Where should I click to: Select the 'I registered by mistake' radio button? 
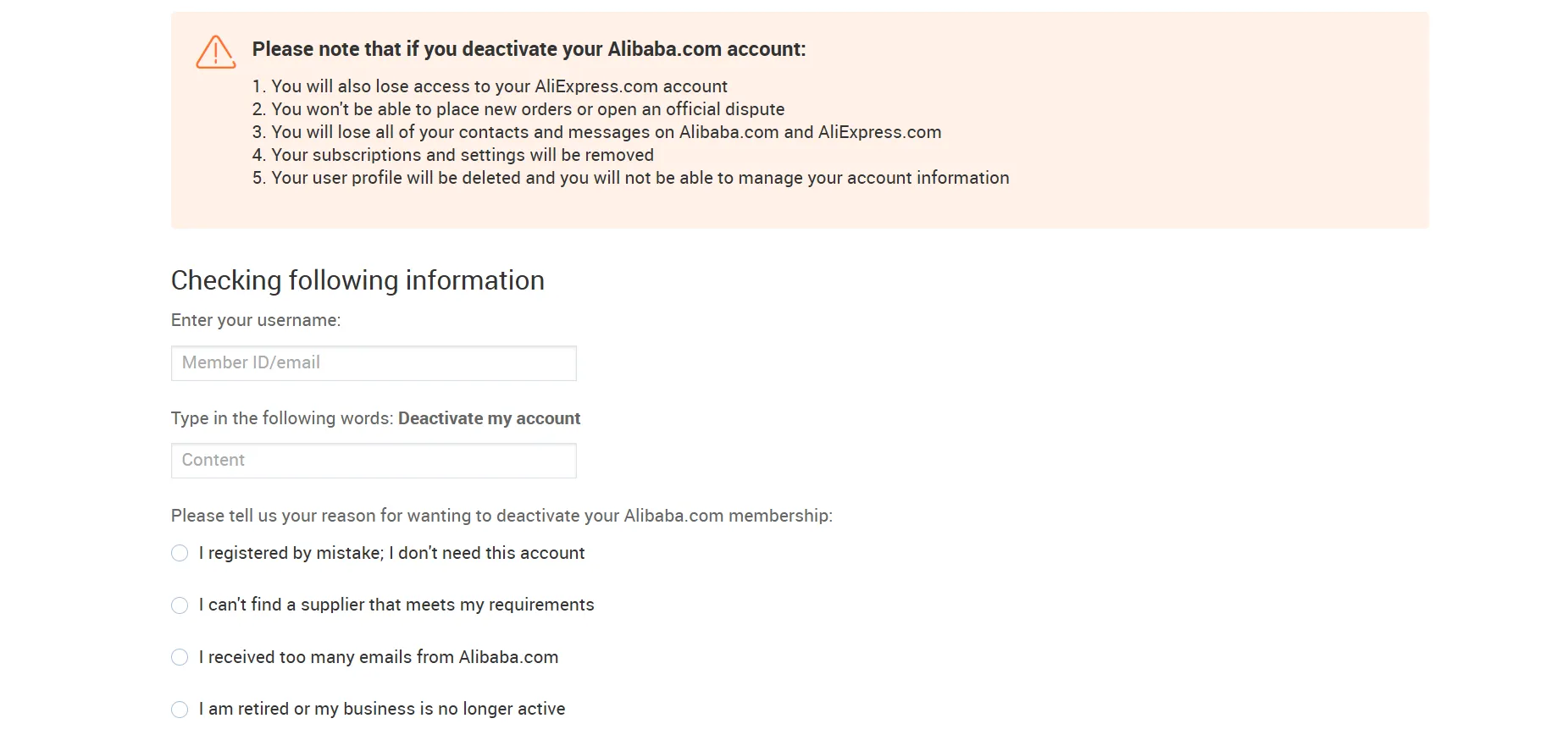coord(180,554)
